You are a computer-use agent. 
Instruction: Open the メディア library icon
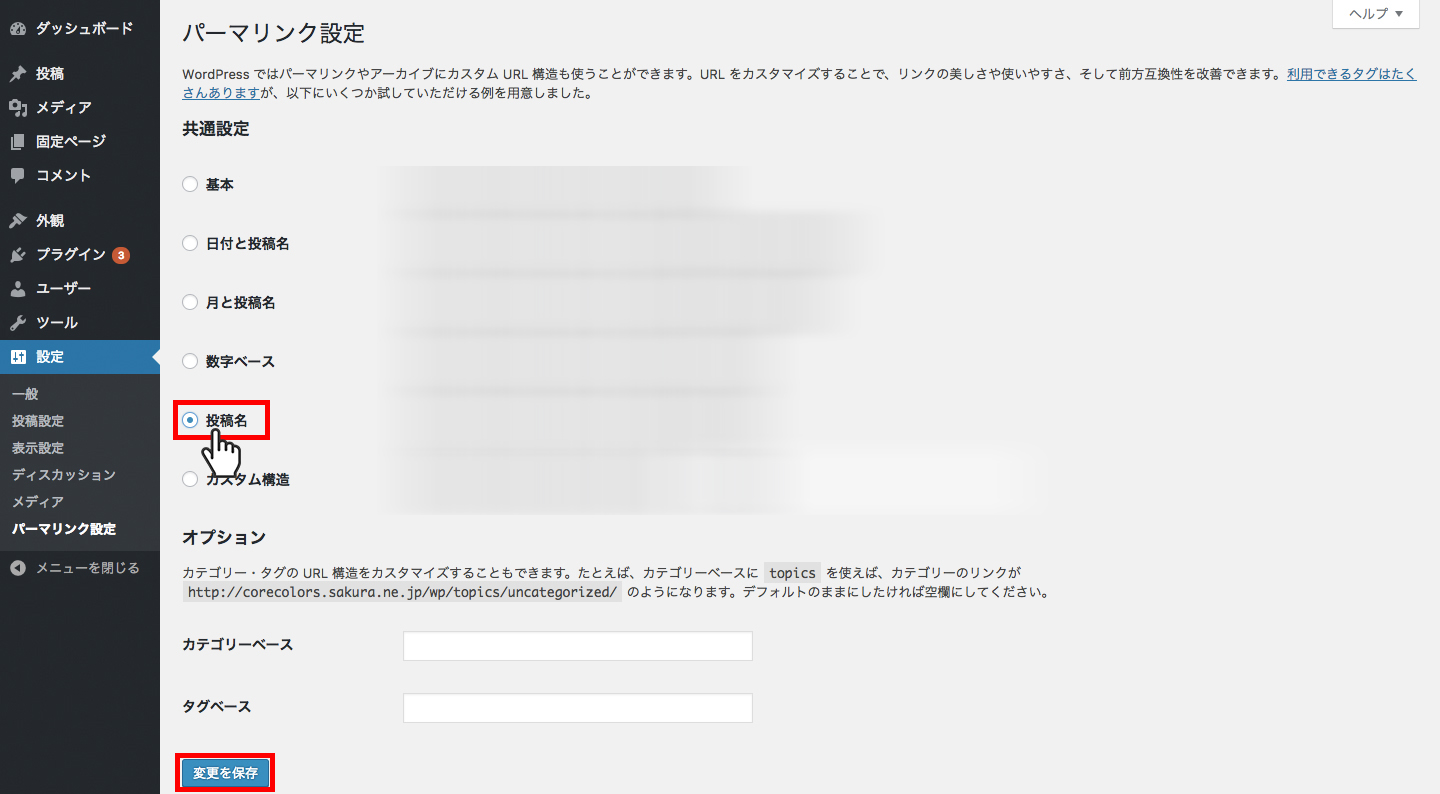pyautogui.click(x=18, y=108)
